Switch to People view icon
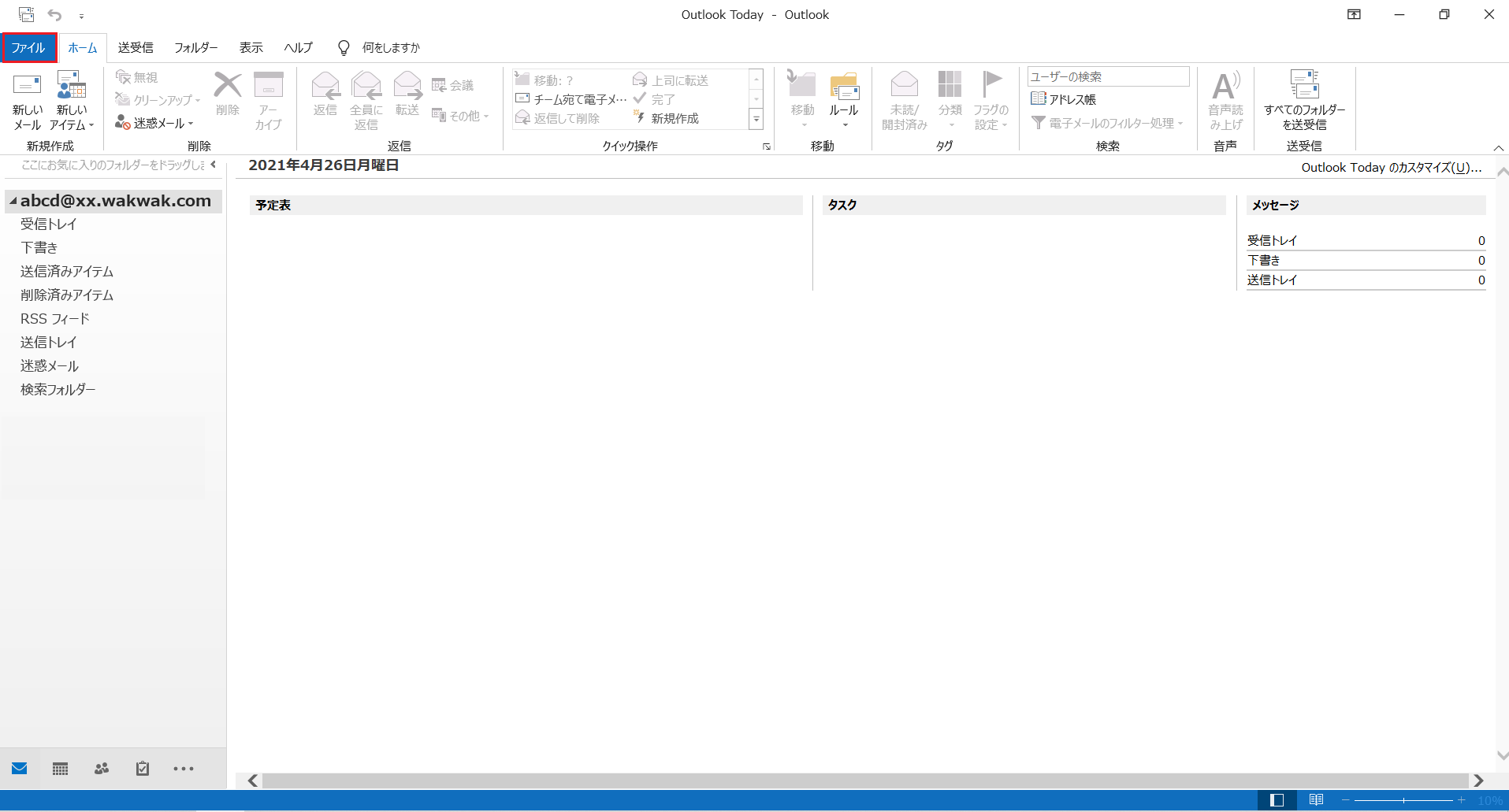The width and height of the screenshot is (1509, 812). point(102,769)
